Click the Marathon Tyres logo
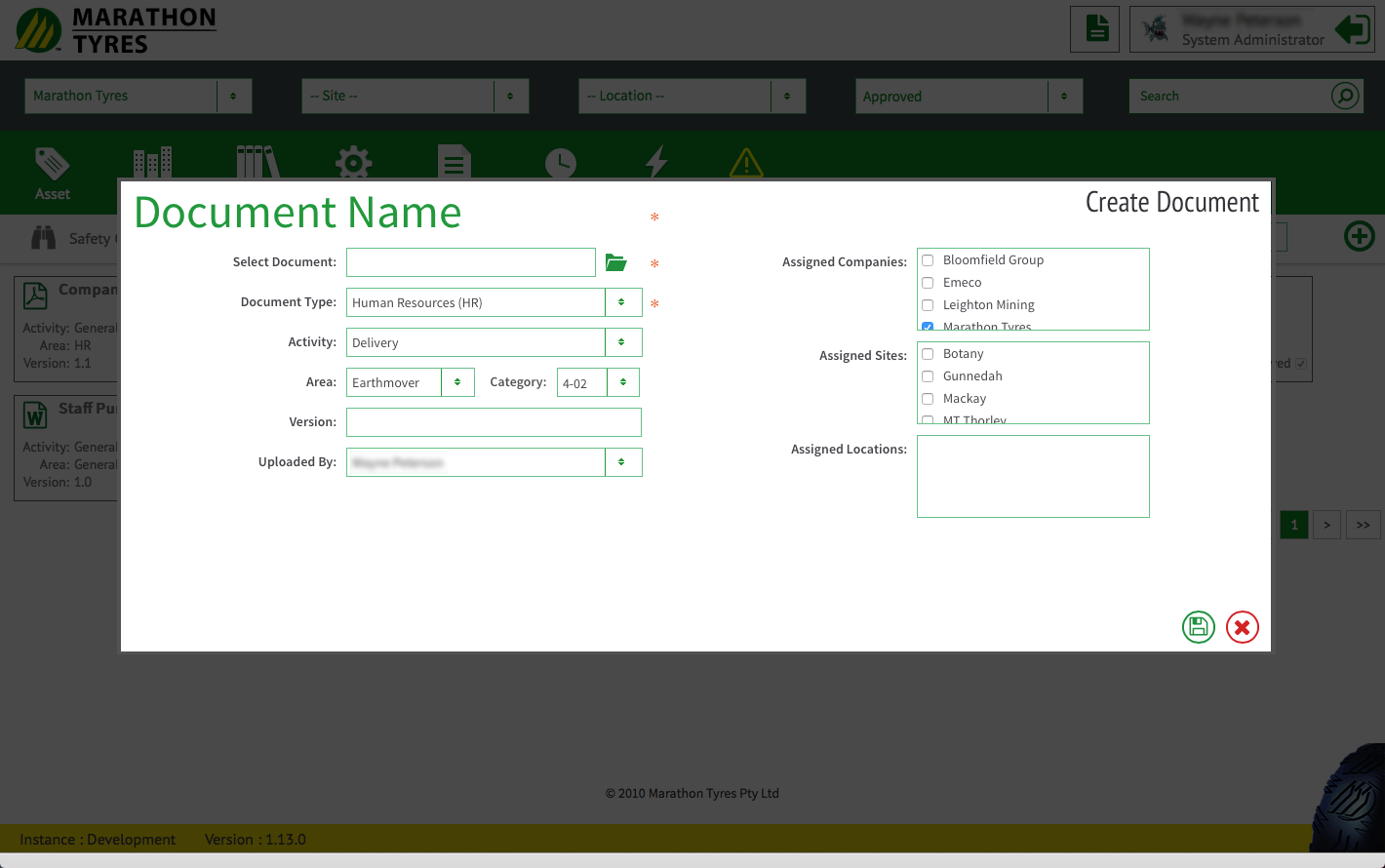The height and width of the screenshot is (868, 1385). tap(115, 30)
